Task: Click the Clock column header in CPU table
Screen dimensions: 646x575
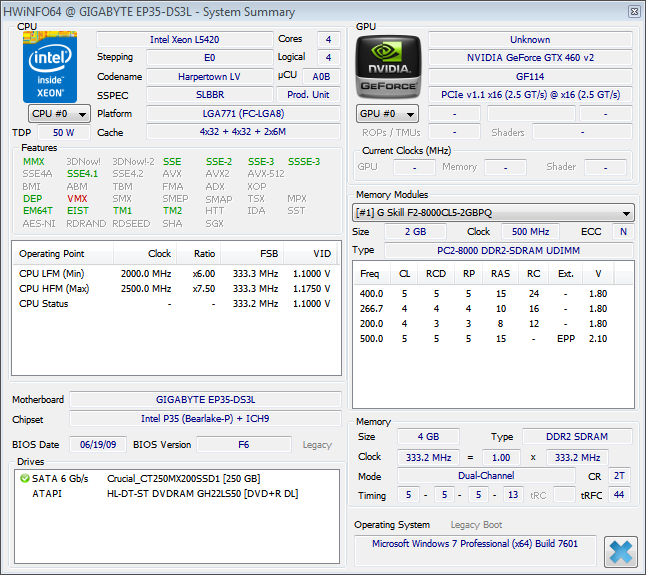Action: tap(145, 254)
